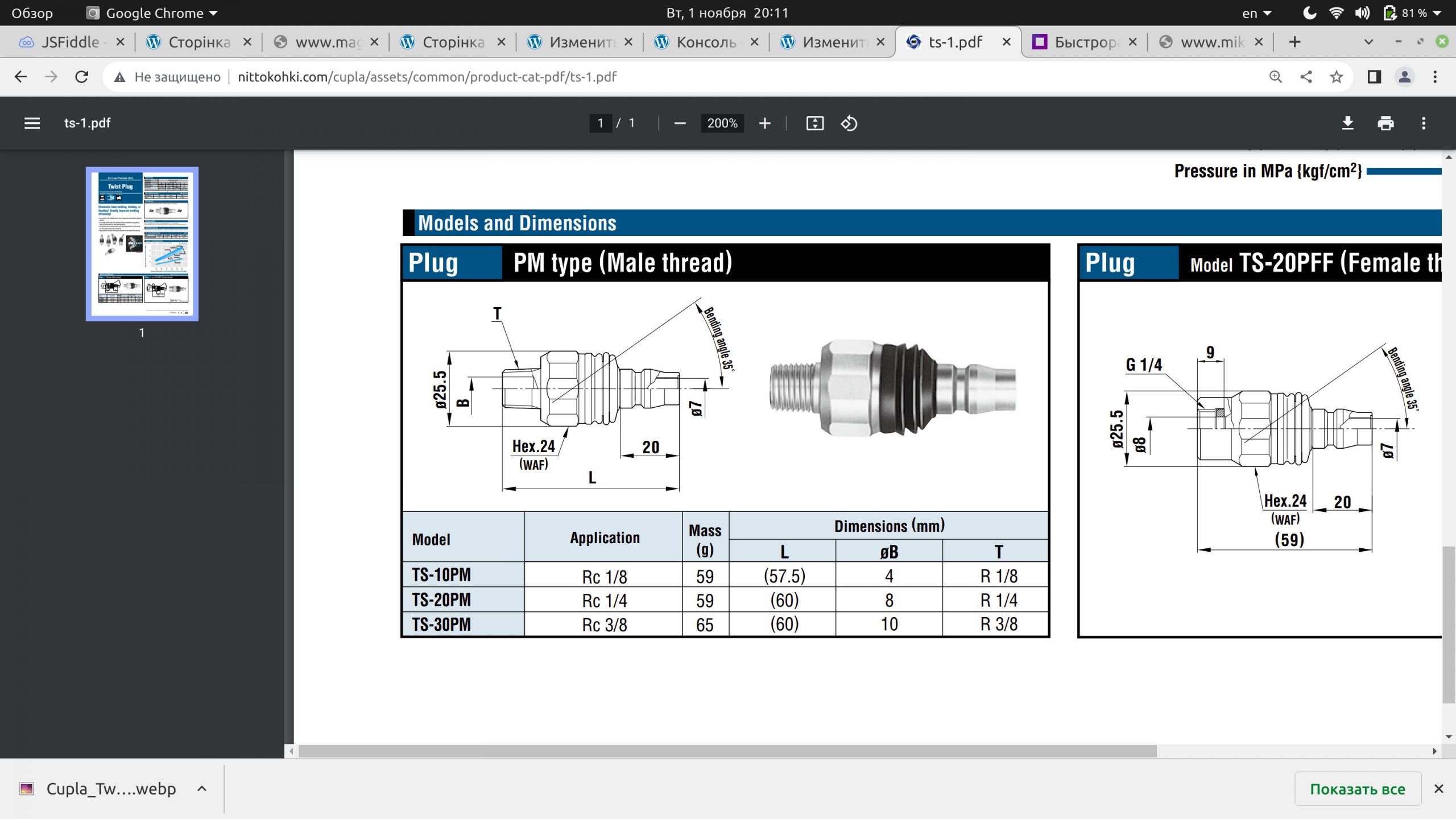This screenshot has height=819, width=1456.
Task: Close the downloads bar
Action: [x=1438, y=789]
